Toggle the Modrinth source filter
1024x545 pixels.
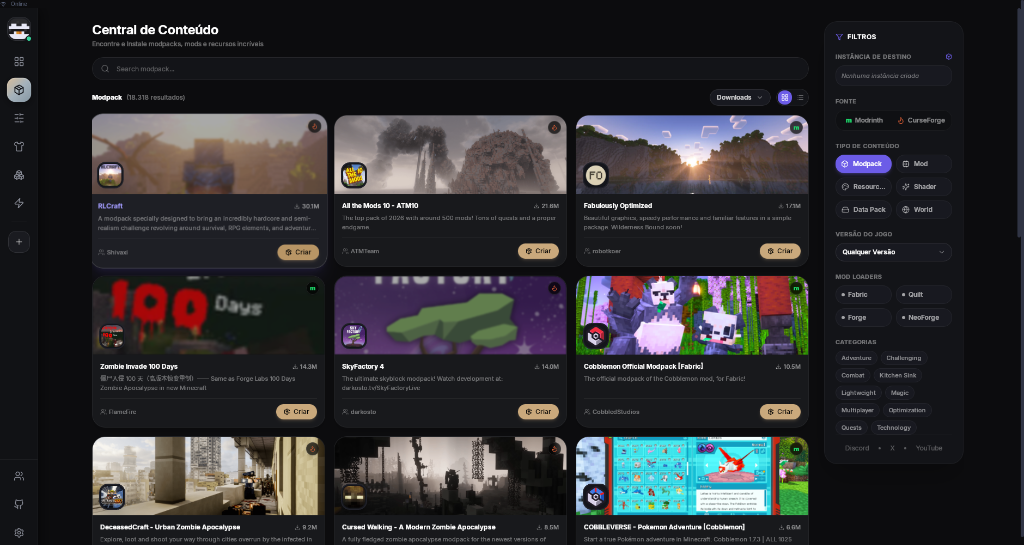[x=863, y=120]
